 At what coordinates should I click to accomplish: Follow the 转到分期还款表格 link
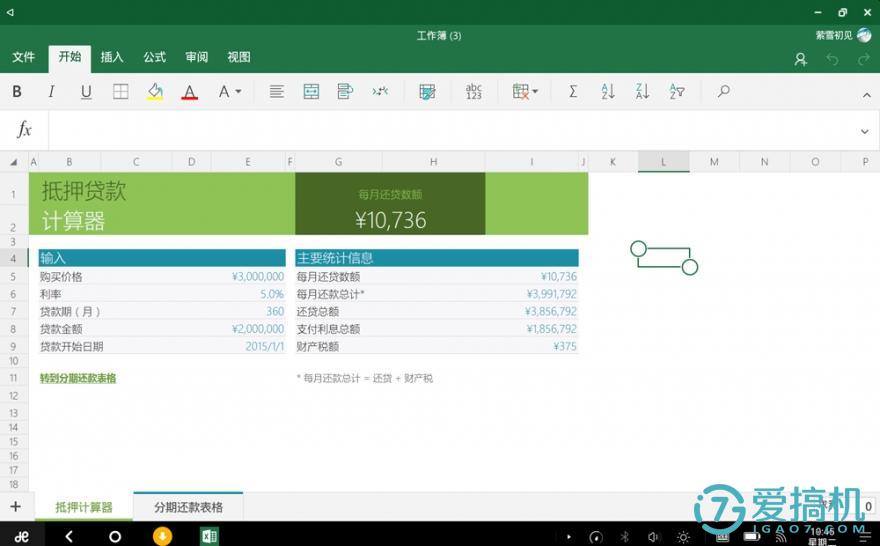pos(78,378)
